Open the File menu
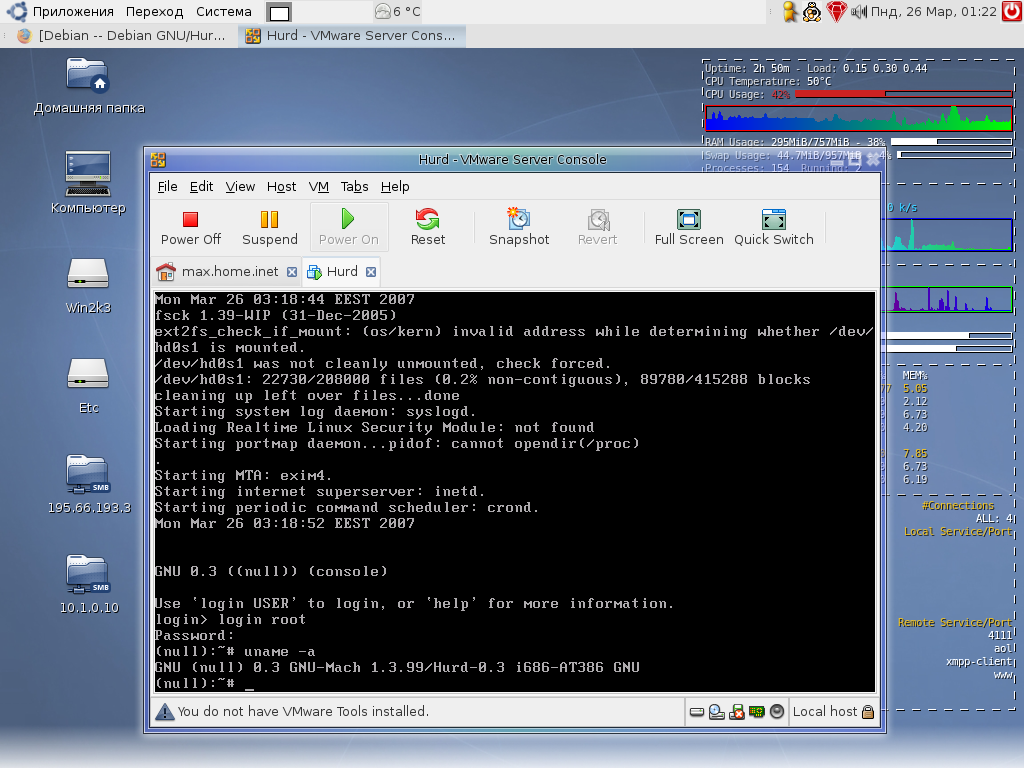 167,187
